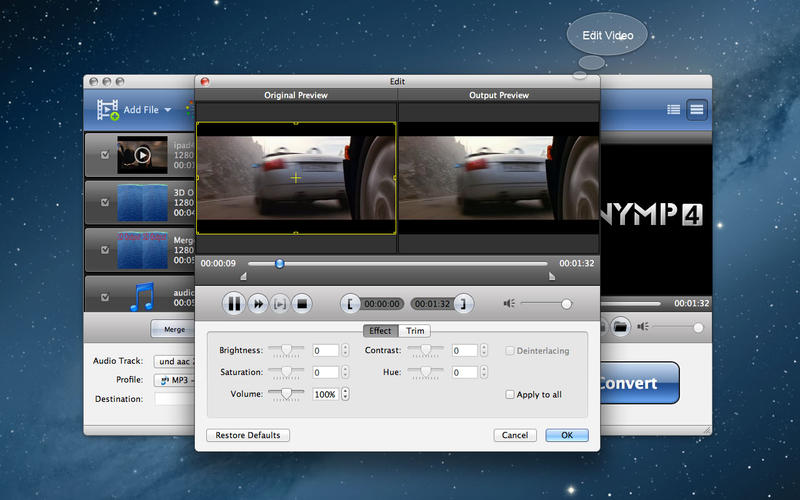This screenshot has height=500, width=800.
Task: Uncheck the first video file checkbox
Action: pos(105,155)
